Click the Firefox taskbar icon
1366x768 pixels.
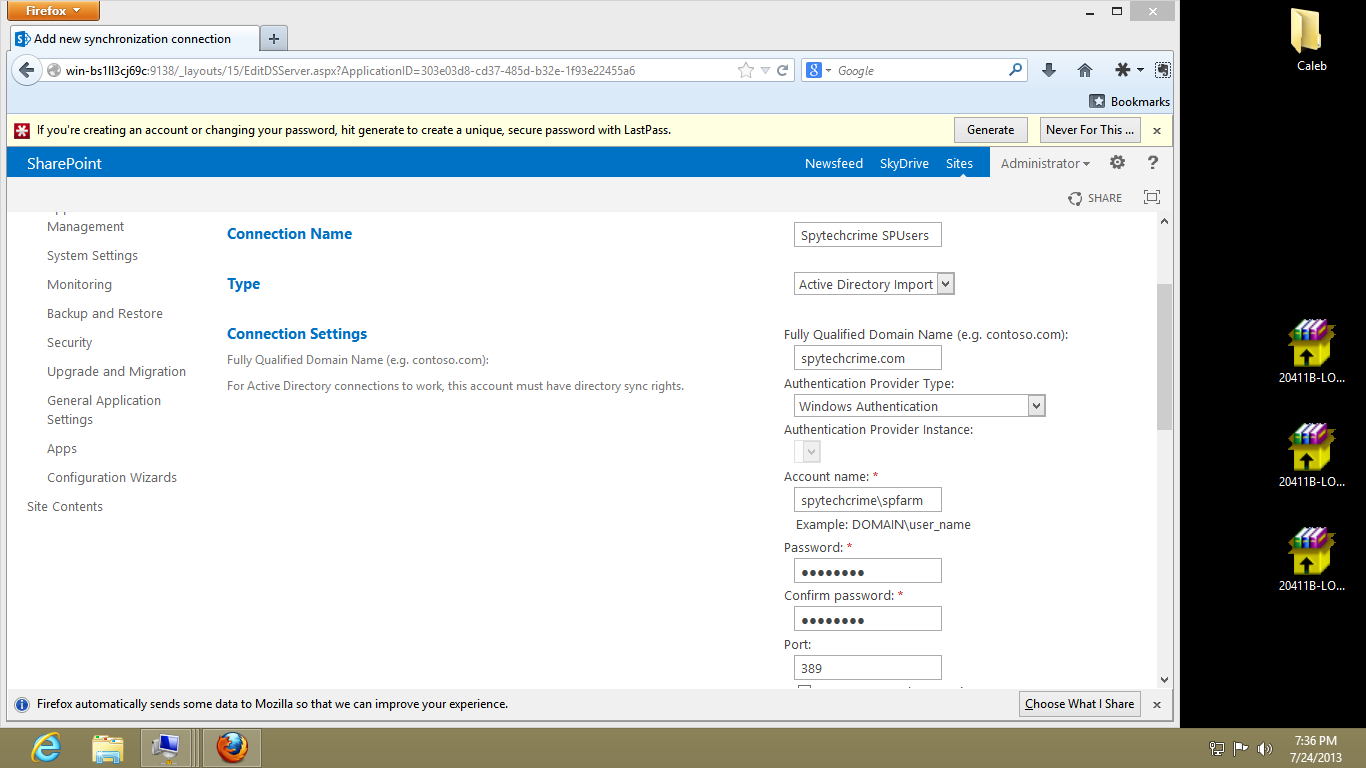(232, 747)
